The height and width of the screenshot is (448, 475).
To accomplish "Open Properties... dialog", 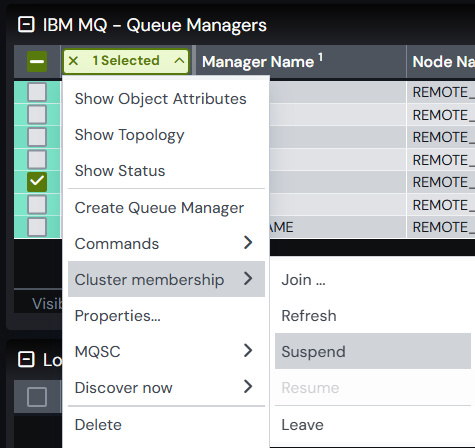I will point(166,316).
